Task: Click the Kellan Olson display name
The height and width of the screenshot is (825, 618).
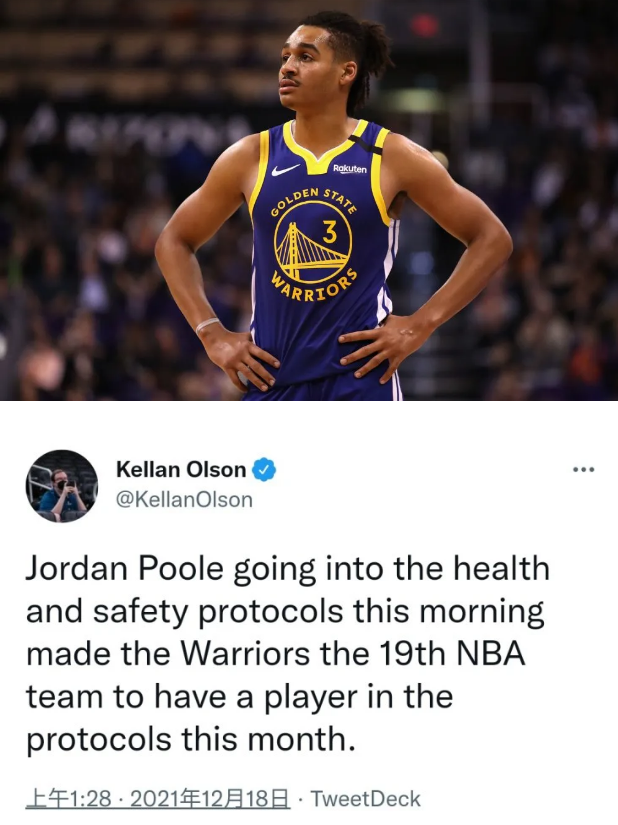Action: pyautogui.click(x=181, y=469)
